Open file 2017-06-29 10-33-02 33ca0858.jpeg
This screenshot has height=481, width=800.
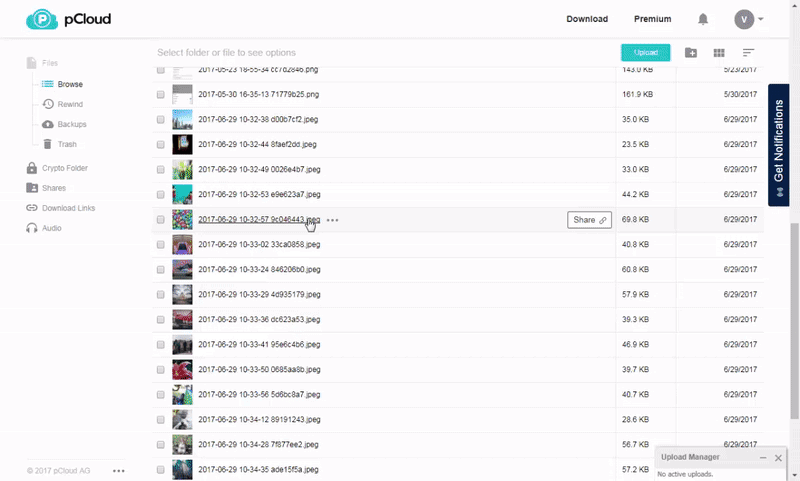click(x=259, y=244)
